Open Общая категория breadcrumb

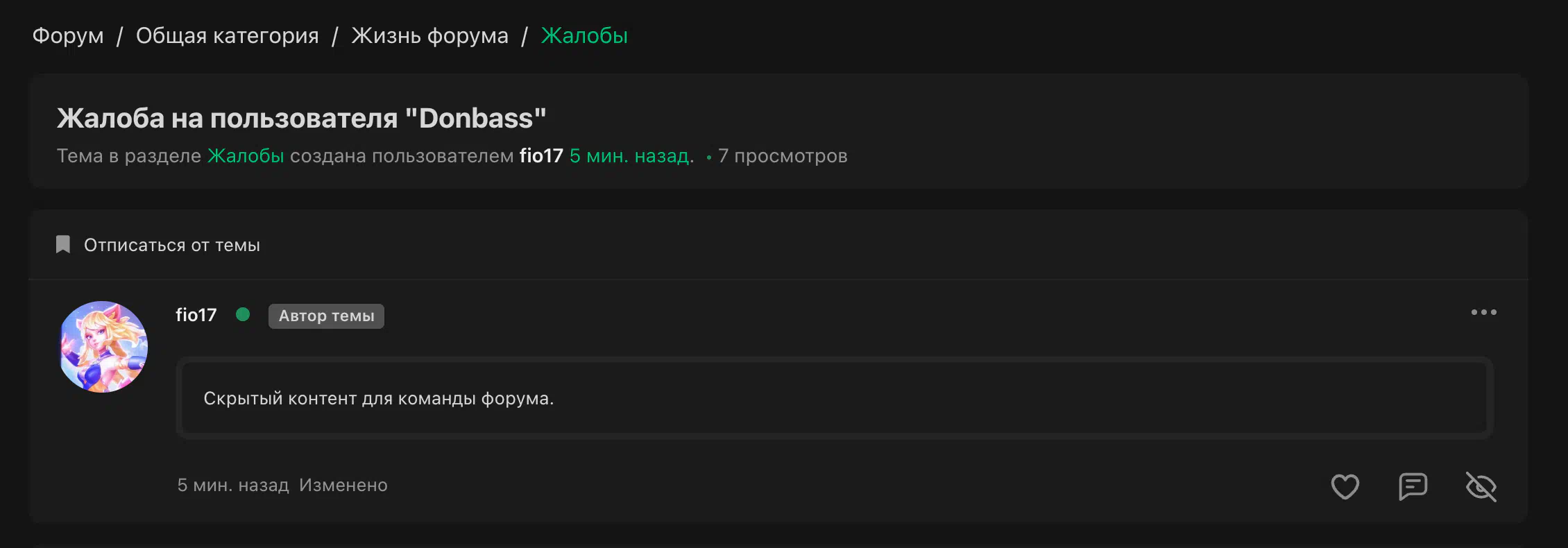(228, 35)
